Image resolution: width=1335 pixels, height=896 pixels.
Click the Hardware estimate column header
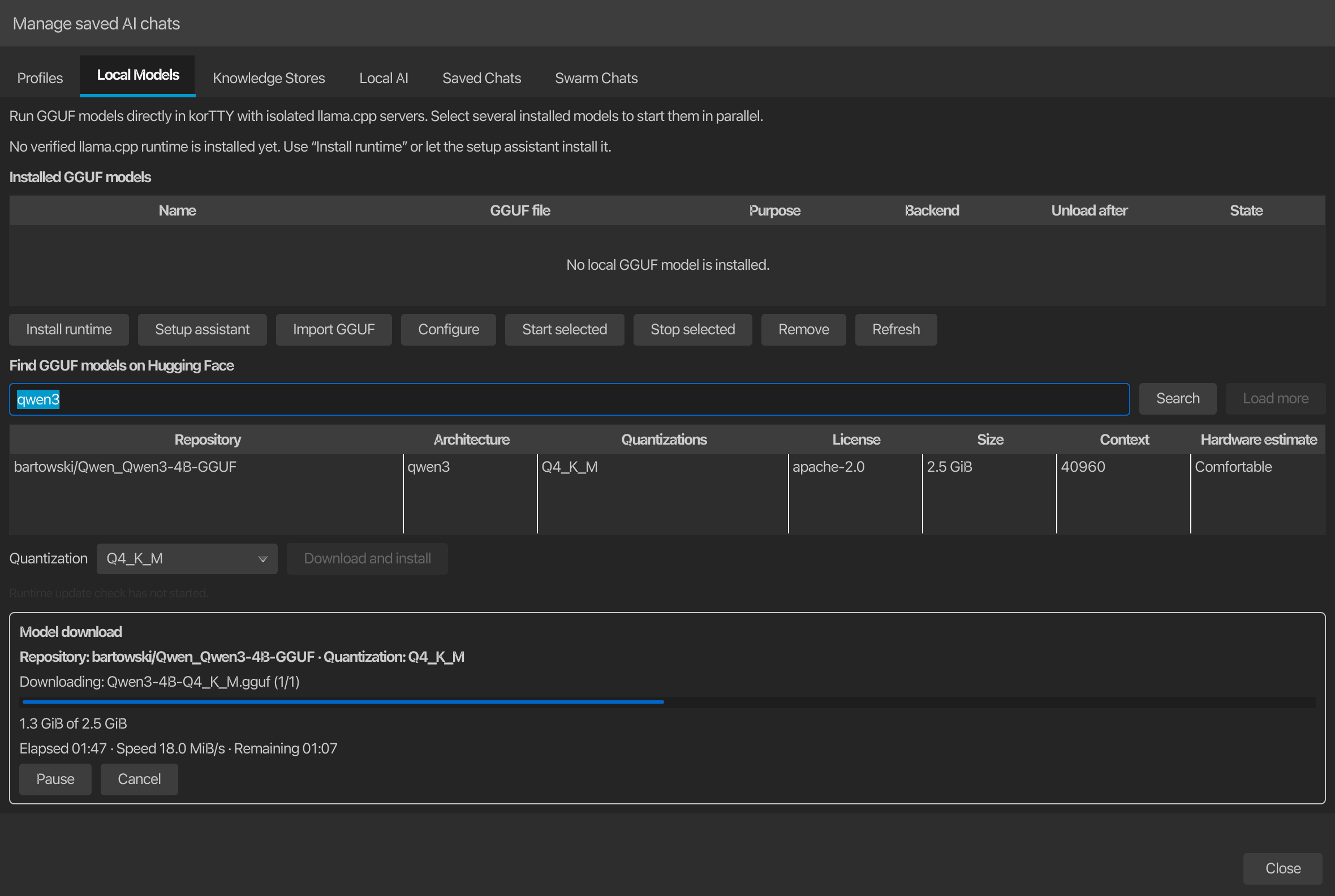click(x=1259, y=440)
